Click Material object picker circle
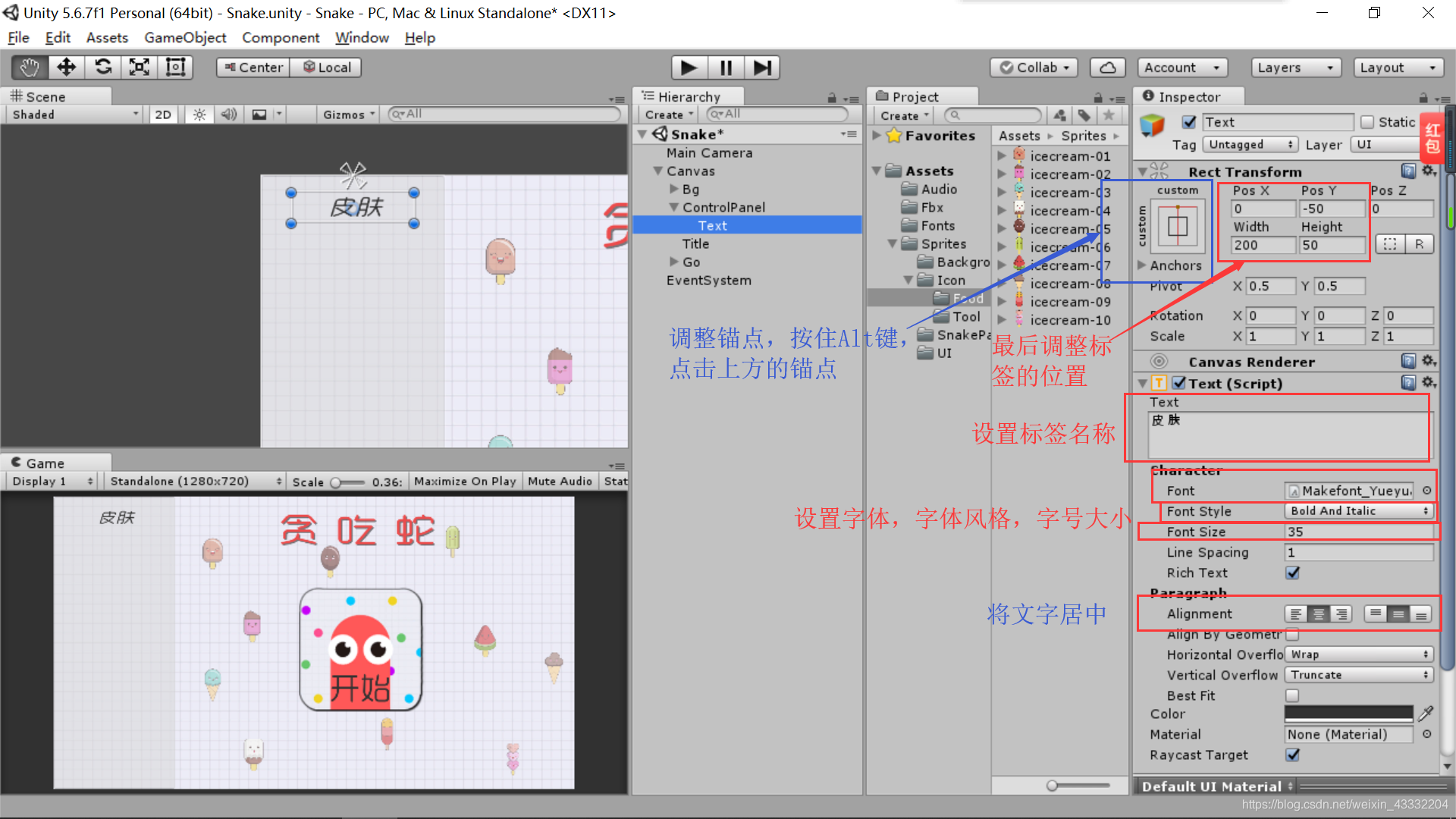The image size is (1456, 819). (1426, 734)
